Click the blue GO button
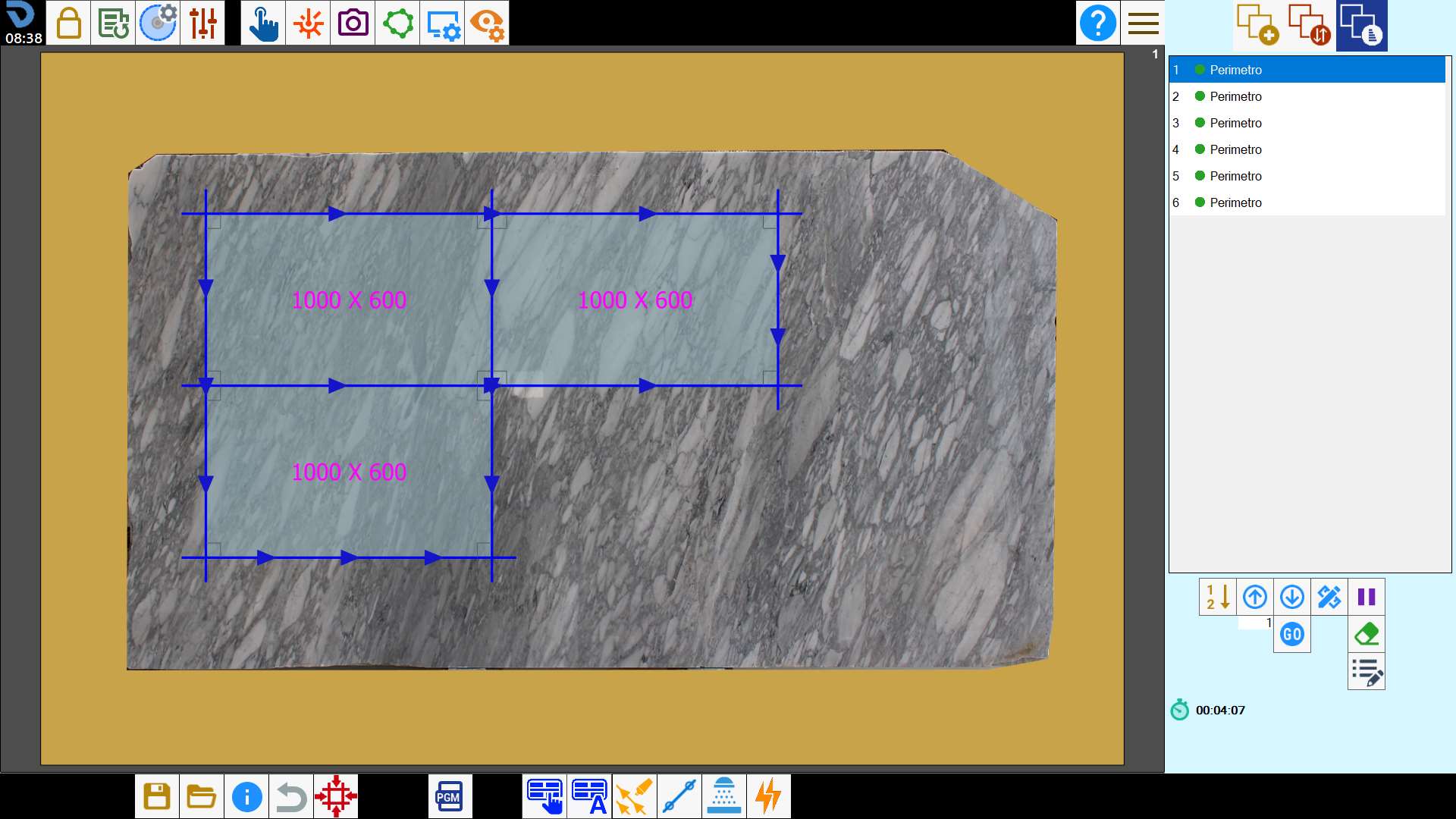Viewport: 1456px width, 819px height. pyautogui.click(x=1292, y=634)
